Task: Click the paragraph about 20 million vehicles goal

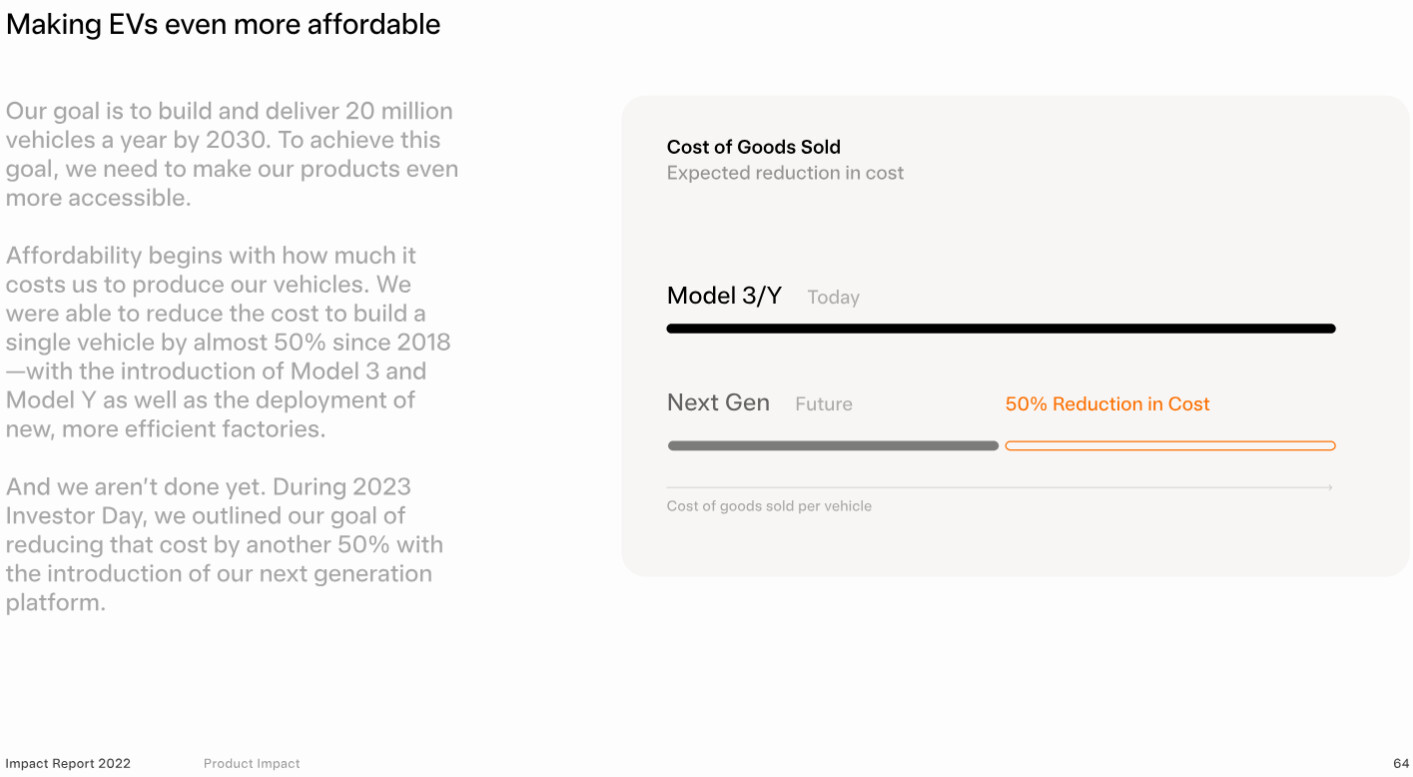Action: click(231, 154)
